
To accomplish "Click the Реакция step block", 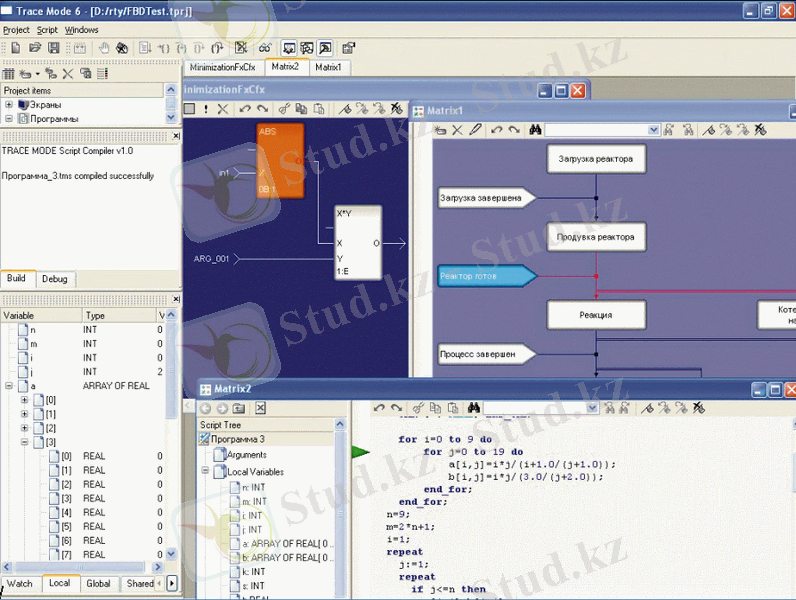I will [596, 314].
